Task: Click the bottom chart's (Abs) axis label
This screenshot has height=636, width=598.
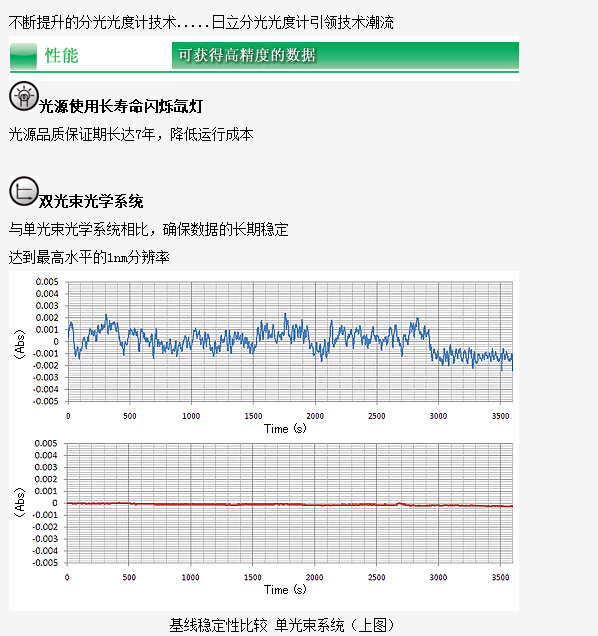Action: pyautogui.click(x=19, y=503)
